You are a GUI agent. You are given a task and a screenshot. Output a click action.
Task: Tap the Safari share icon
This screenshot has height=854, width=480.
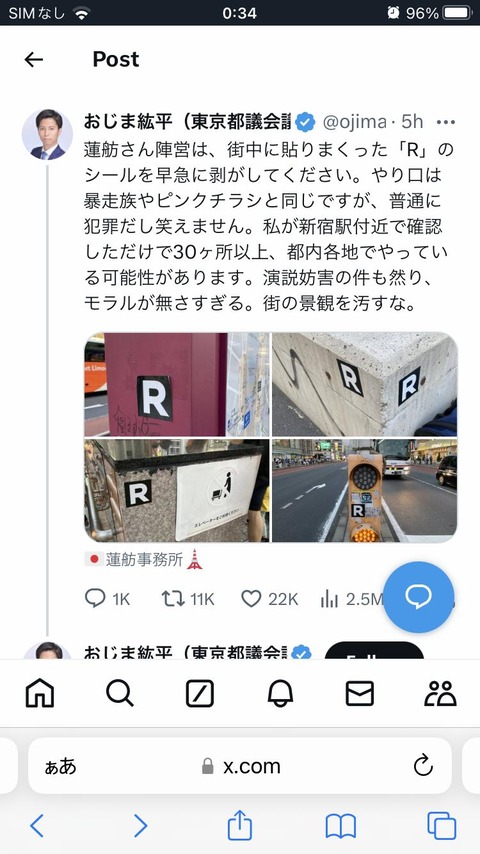[240, 825]
